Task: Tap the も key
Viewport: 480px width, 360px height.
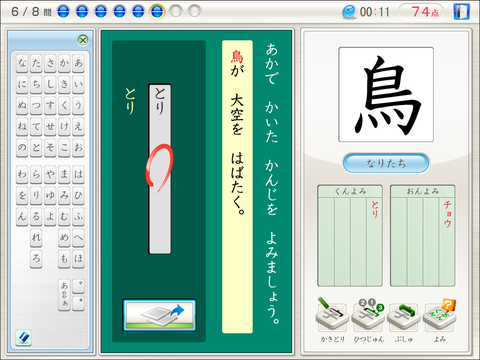Action: pyautogui.click(x=64, y=259)
